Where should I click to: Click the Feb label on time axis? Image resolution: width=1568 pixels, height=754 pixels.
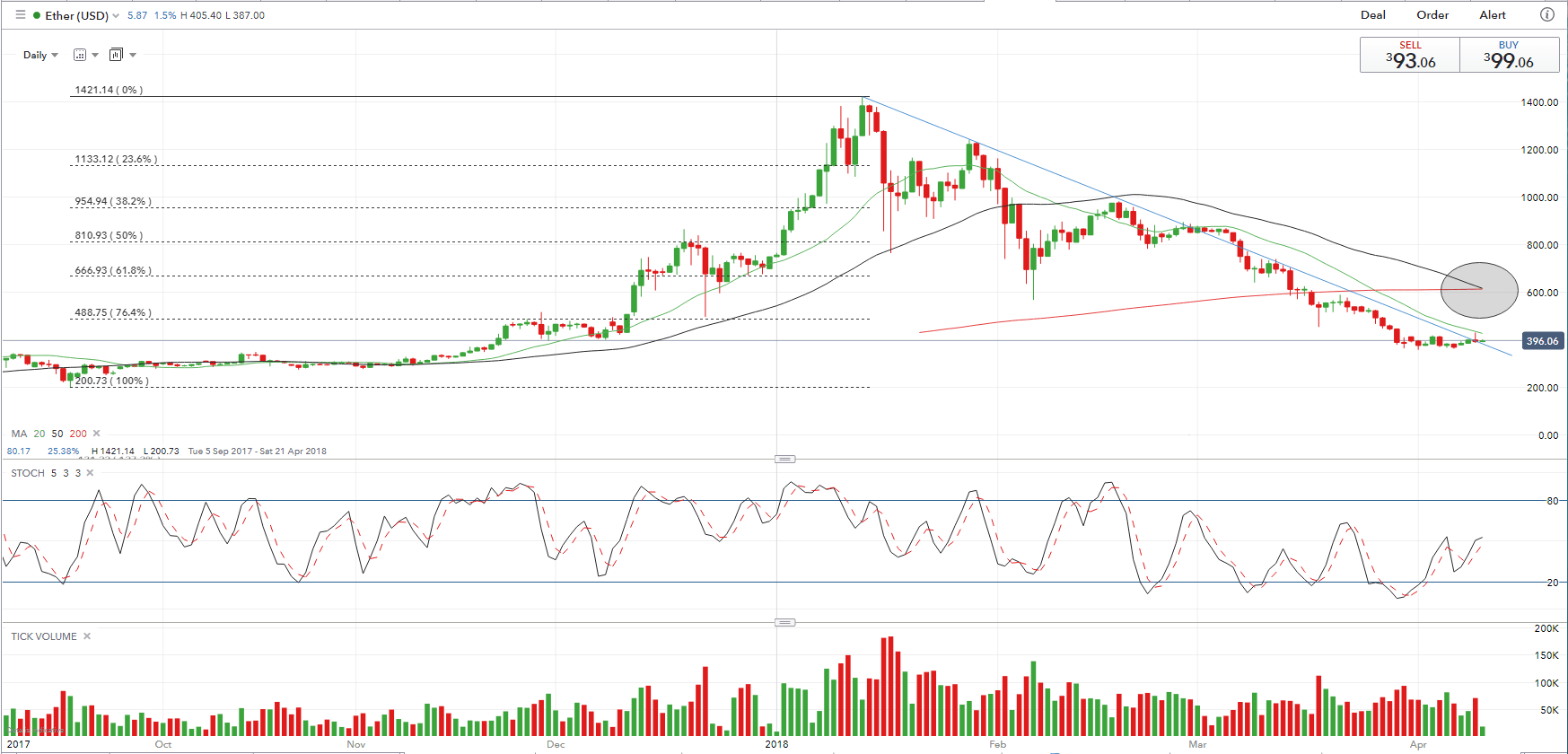997,744
